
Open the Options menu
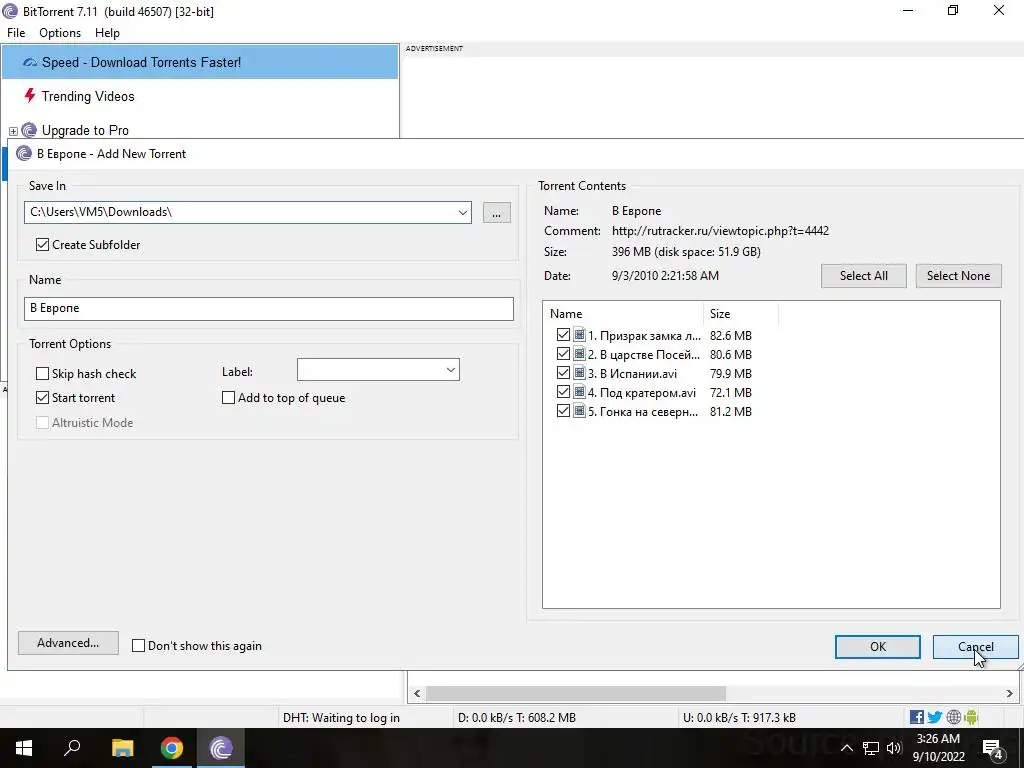[60, 33]
